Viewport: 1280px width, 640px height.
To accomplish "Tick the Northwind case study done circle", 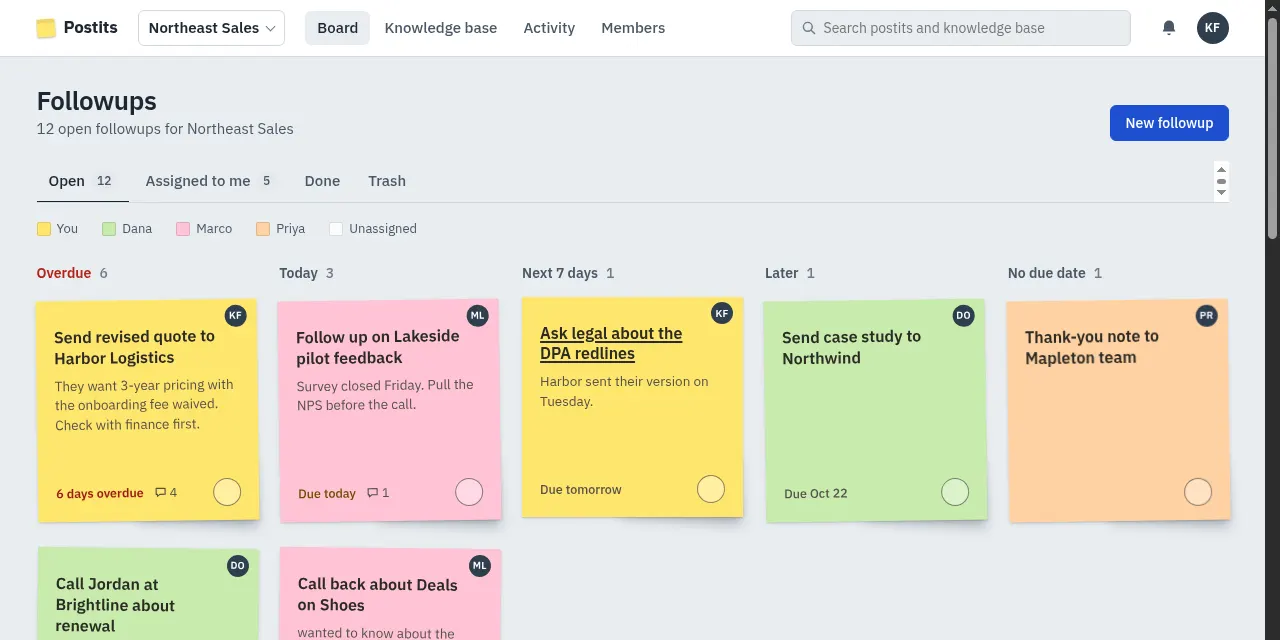I will (x=955, y=492).
